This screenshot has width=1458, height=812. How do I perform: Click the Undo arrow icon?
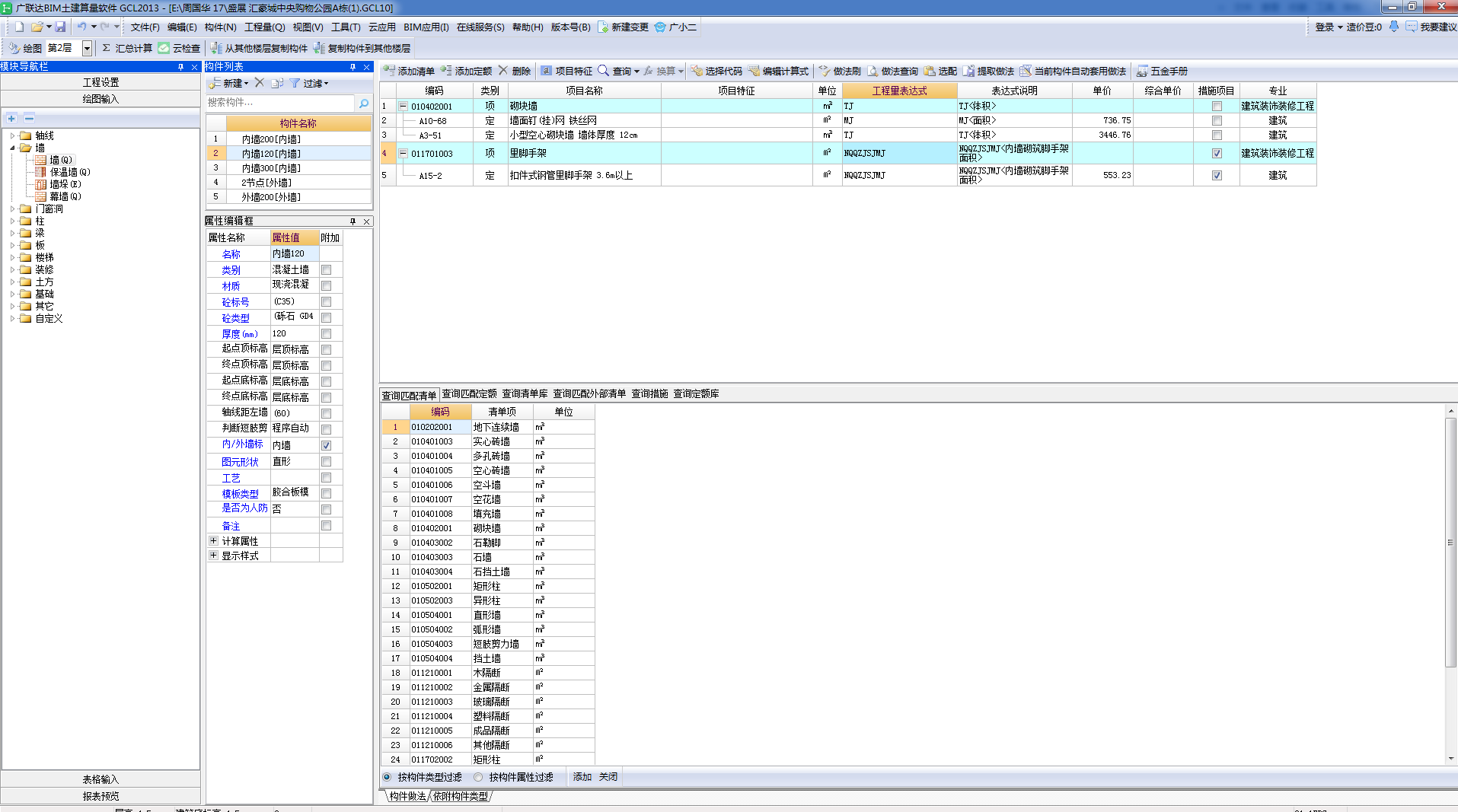click(x=81, y=27)
